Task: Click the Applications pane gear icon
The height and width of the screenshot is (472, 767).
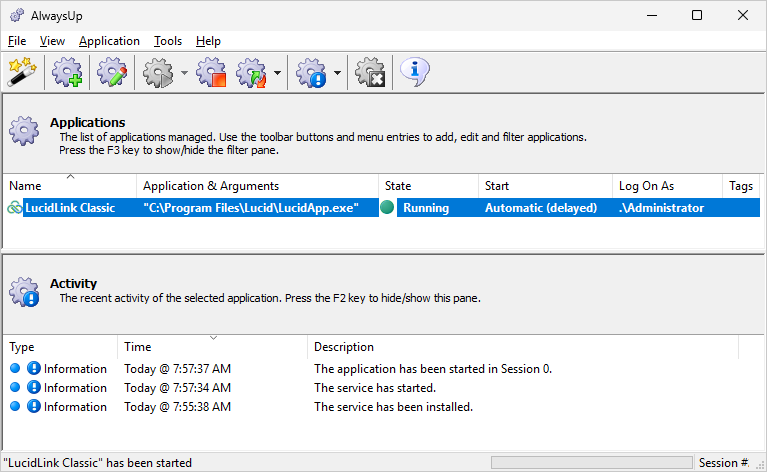Action: (x=24, y=131)
